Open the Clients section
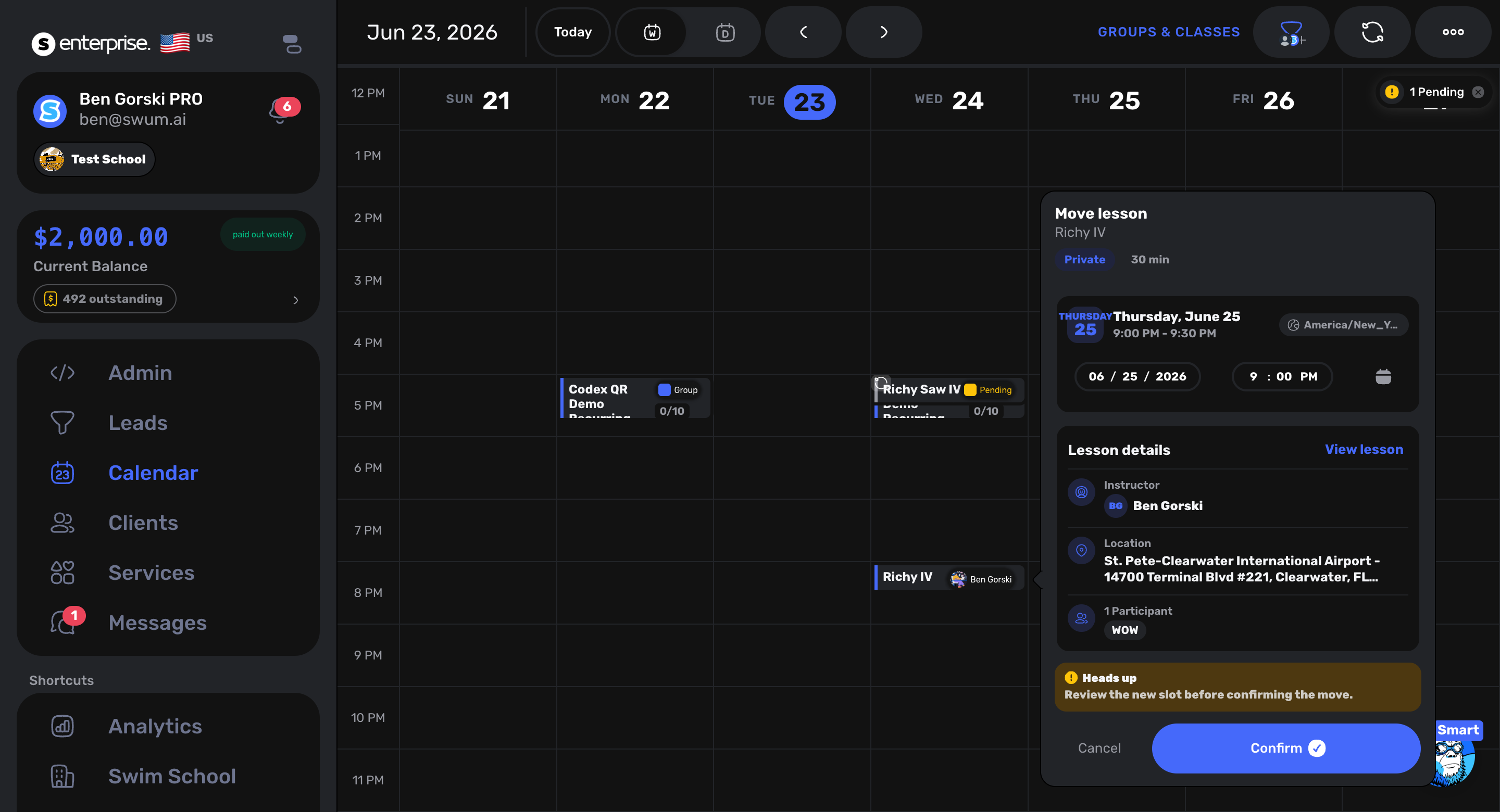This screenshot has height=812, width=1500. coord(143,523)
